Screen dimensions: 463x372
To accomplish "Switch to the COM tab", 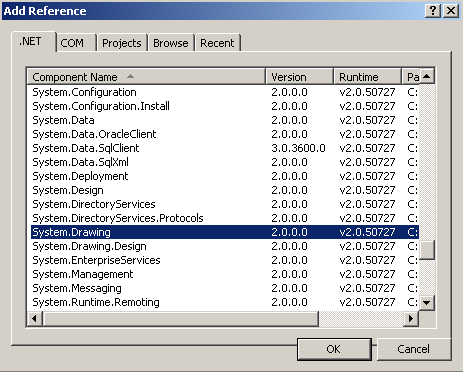I will 76,43.
